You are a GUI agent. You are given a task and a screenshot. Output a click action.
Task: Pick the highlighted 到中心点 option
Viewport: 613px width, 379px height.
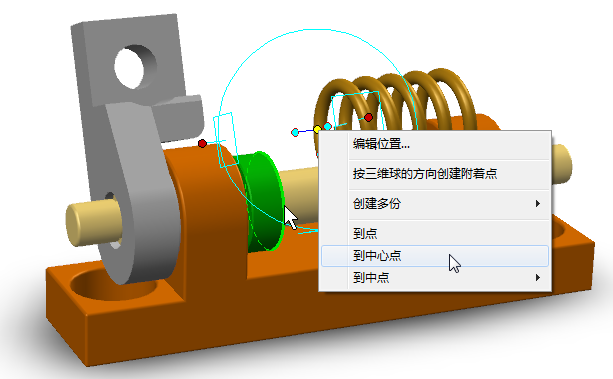point(435,256)
